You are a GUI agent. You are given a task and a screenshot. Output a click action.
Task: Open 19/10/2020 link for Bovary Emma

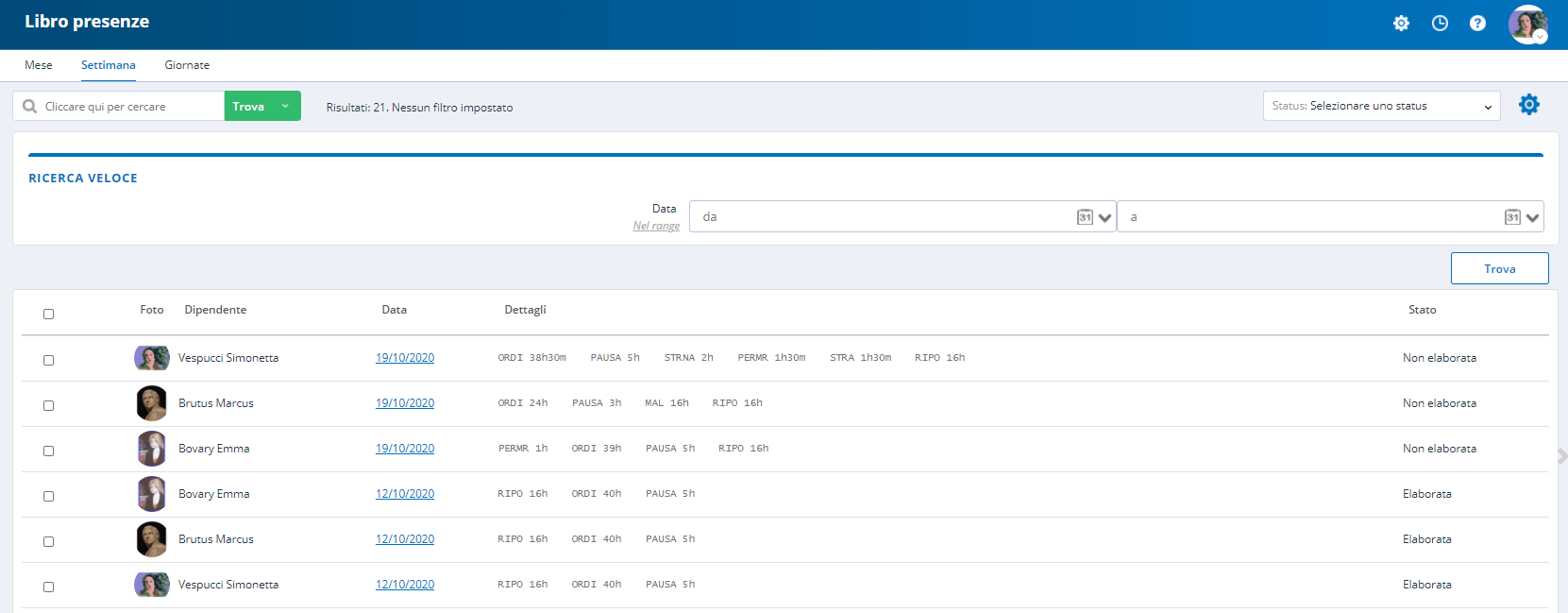point(405,449)
